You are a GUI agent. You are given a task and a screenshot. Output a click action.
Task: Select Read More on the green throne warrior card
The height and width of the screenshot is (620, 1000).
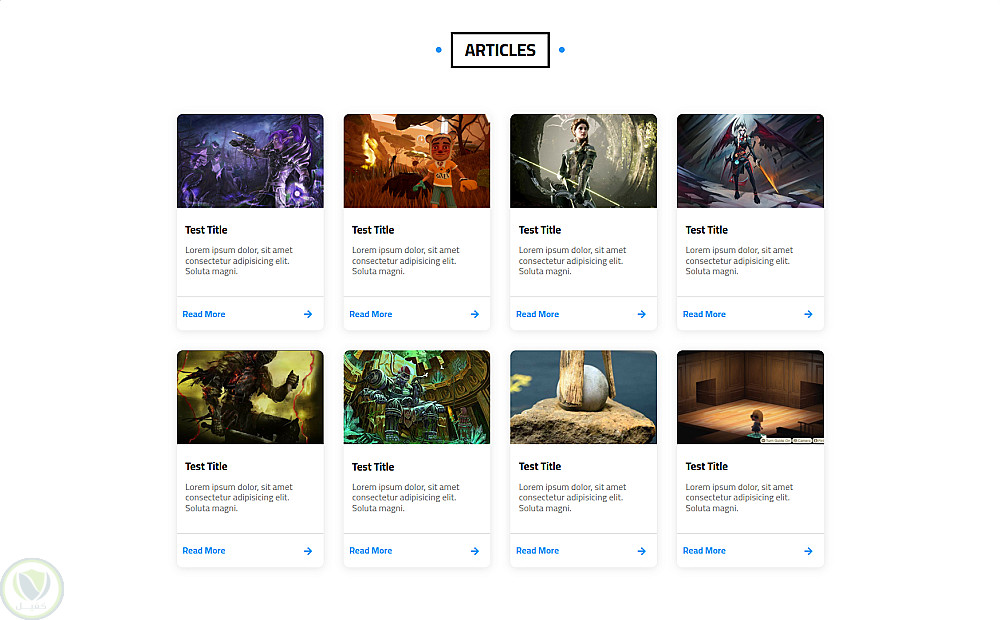click(x=371, y=550)
